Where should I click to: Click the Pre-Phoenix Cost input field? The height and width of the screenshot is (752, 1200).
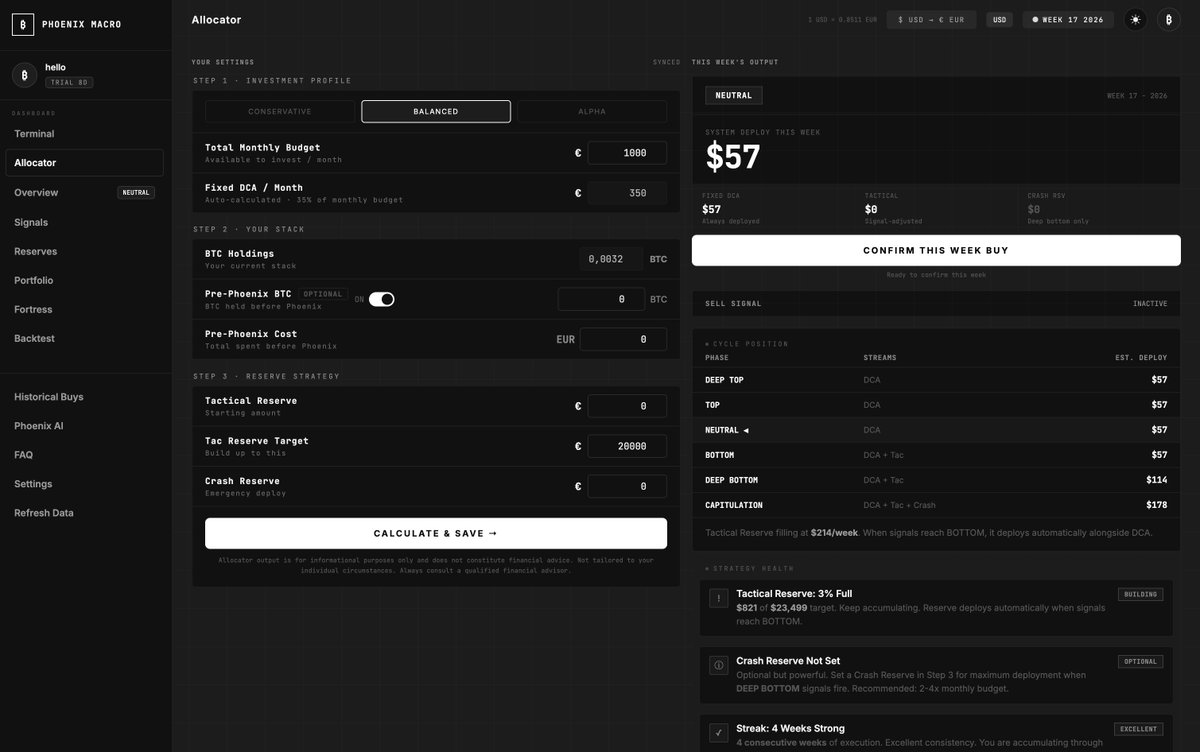tap(623, 339)
